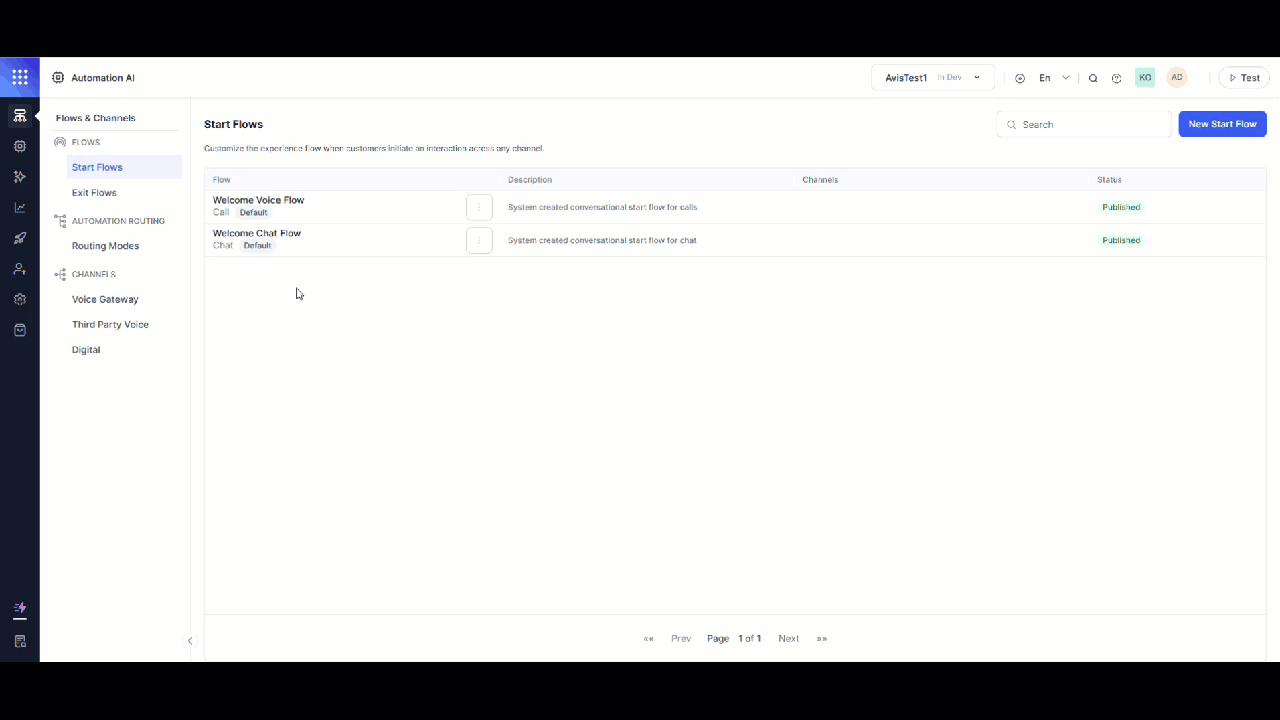This screenshot has width=1280, height=720.
Task: Collapse the Flows & Channels side panel
Action: [190, 641]
